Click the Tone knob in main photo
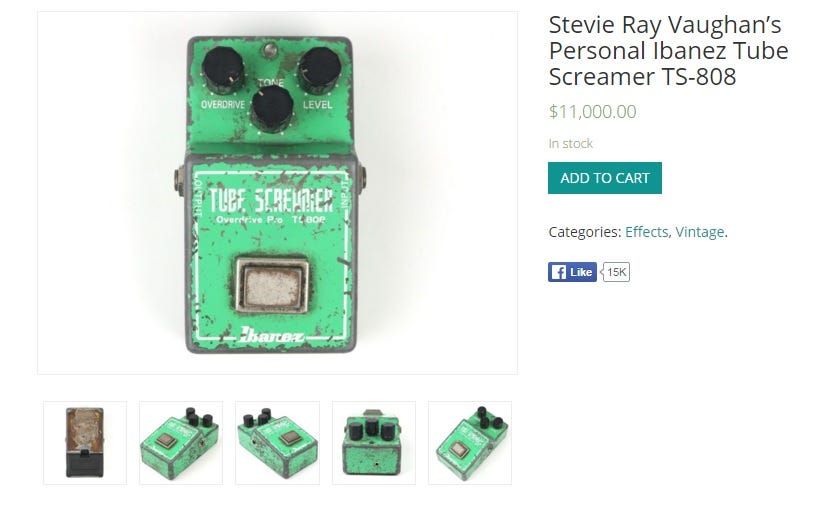 [272, 109]
